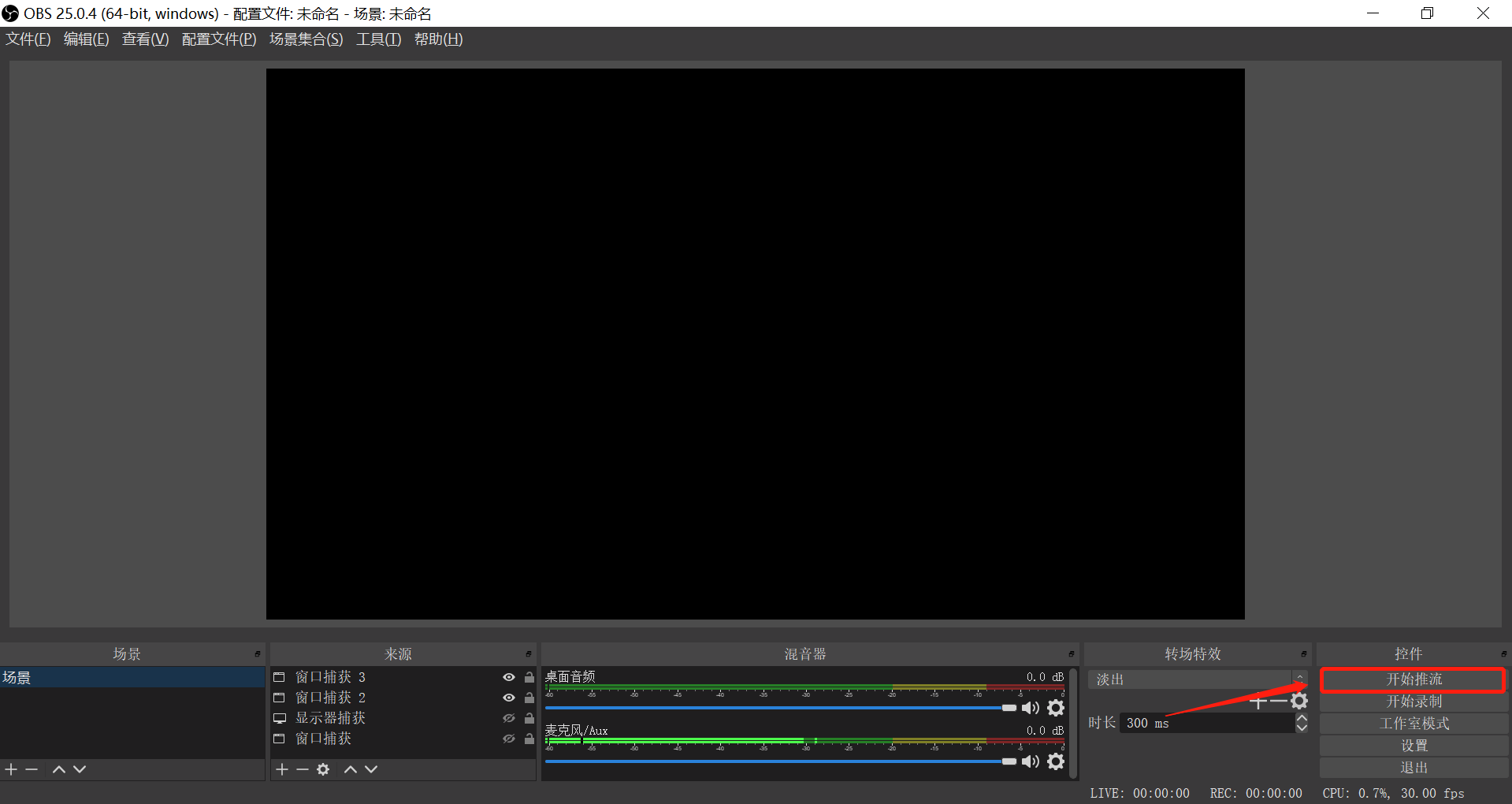
Task: Move selected source up arrow
Action: [x=351, y=769]
